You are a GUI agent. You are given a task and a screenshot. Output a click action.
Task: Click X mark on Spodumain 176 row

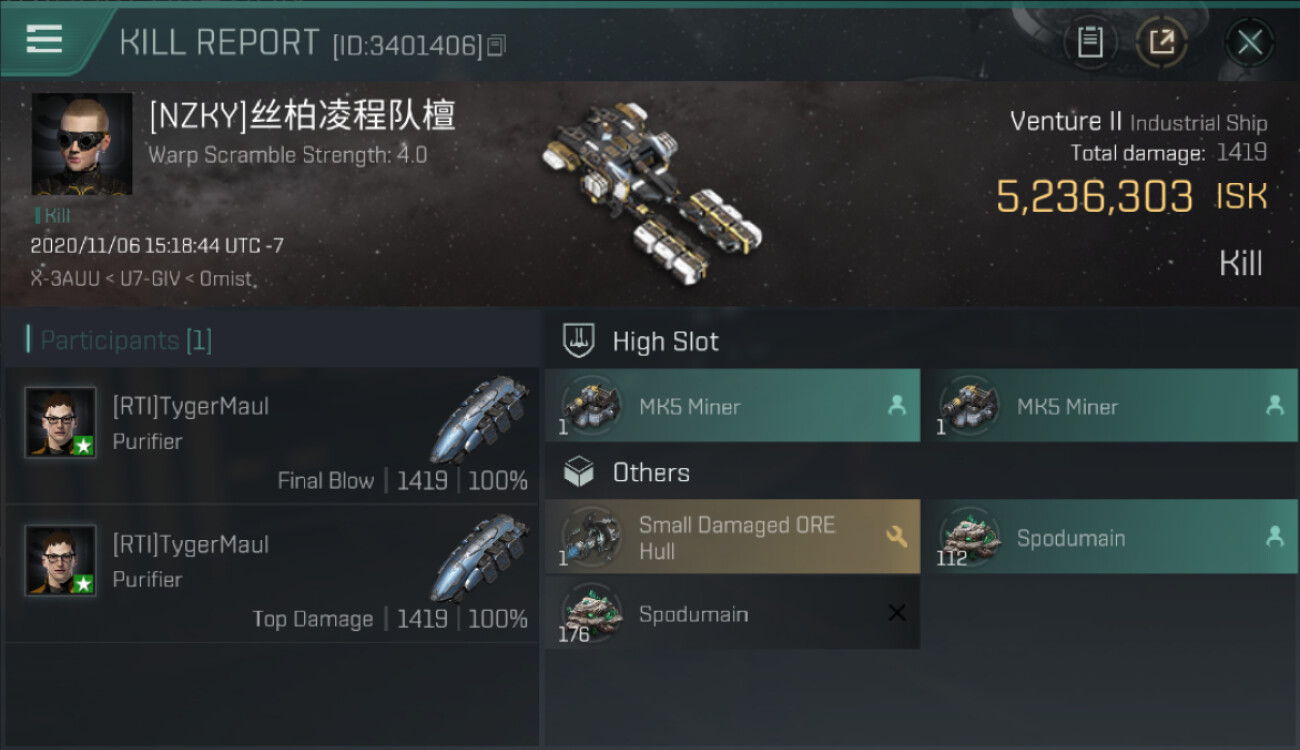896,613
